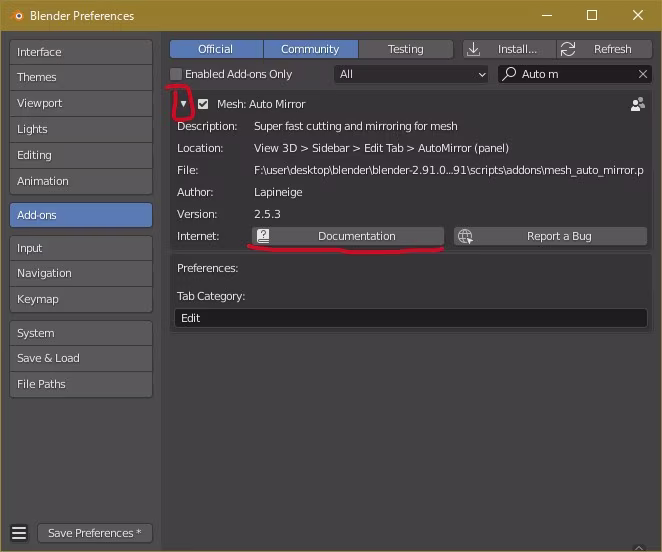Click the small up arrow at window bottom
The height and width of the screenshot is (552, 662).
pos(639,548)
